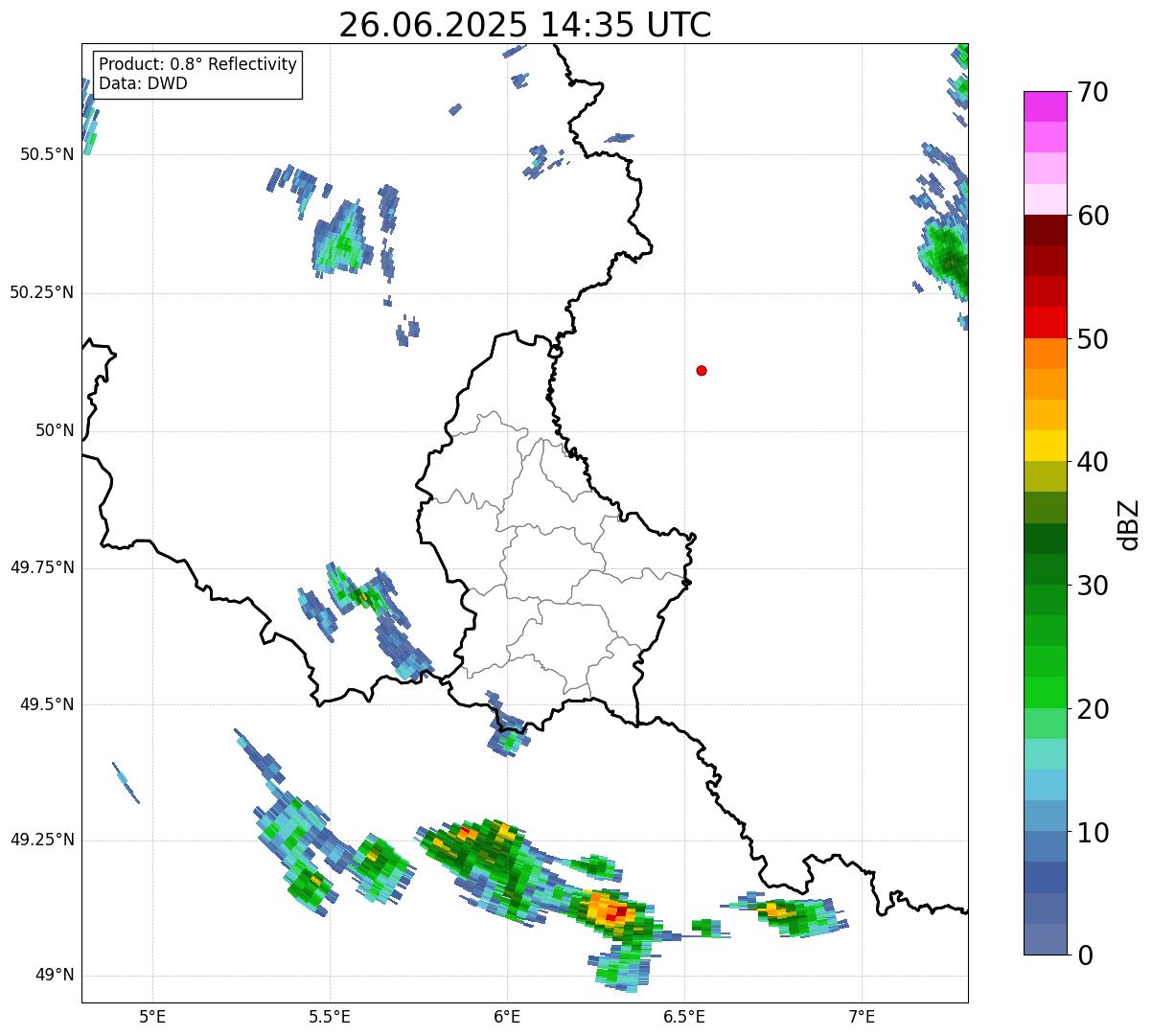1152x1036 pixels.
Task: Click the 'Product: 0.8° Reflectivity' legend text
Action: coord(198,64)
